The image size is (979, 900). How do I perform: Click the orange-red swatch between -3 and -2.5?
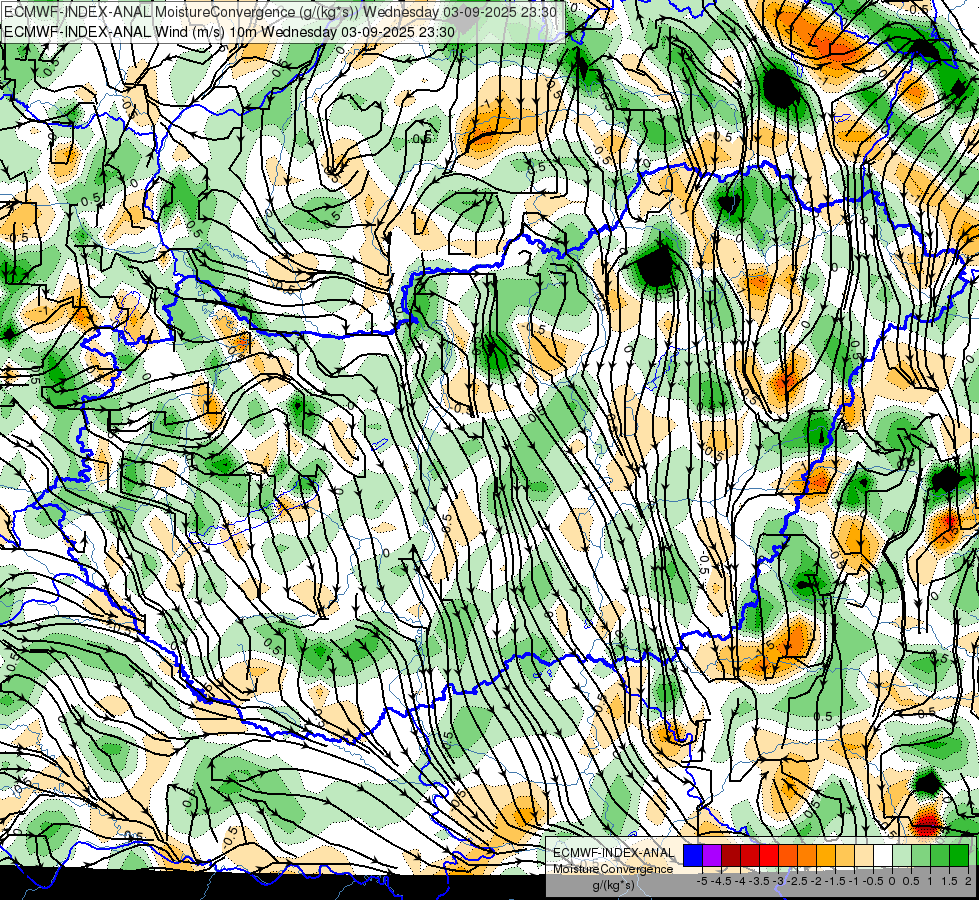pyautogui.click(x=788, y=856)
